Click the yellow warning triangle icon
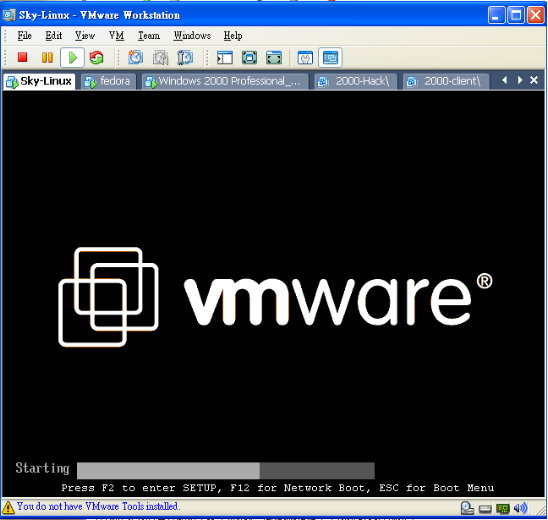The image size is (548, 520). coord(8,507)
